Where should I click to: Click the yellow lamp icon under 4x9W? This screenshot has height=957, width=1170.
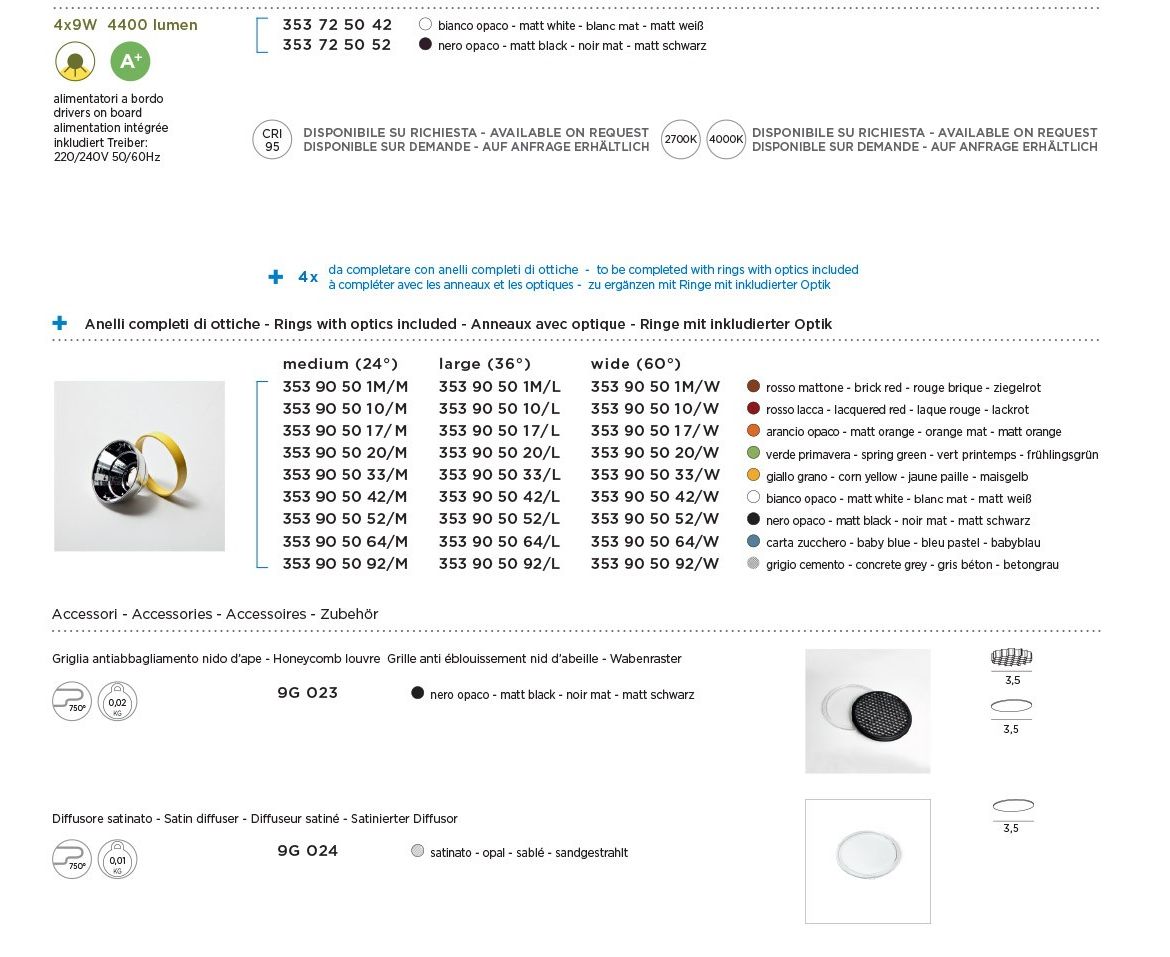pos(75,62)
